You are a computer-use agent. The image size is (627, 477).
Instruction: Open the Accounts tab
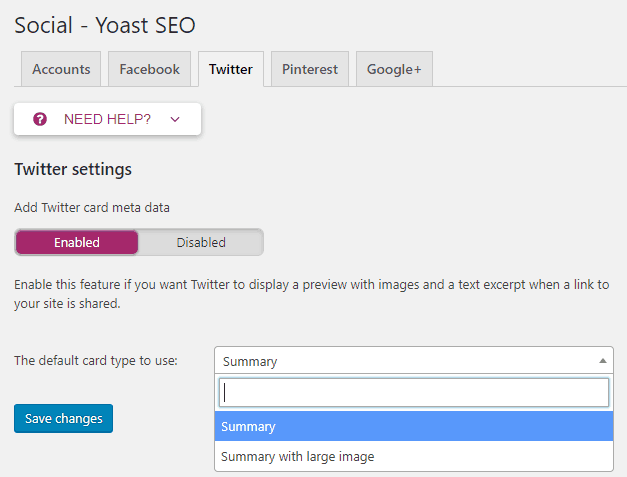tap(61, 69)
